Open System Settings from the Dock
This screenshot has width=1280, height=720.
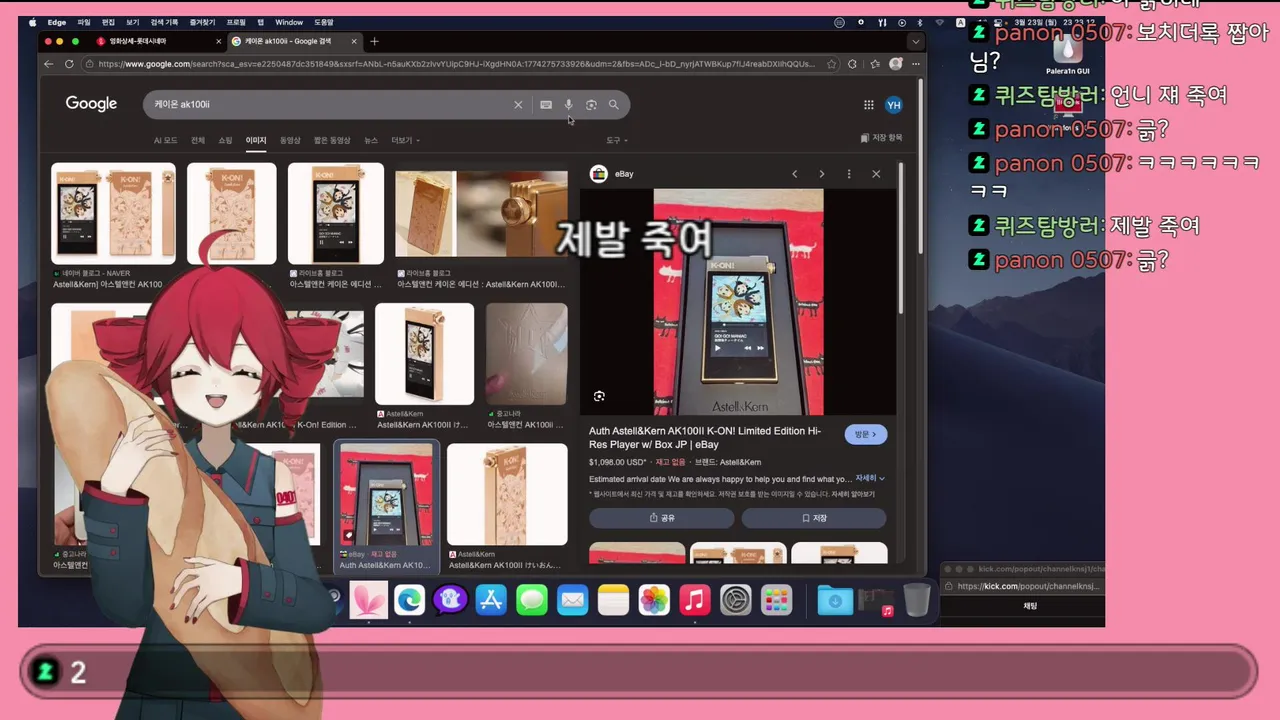point(735,600)
